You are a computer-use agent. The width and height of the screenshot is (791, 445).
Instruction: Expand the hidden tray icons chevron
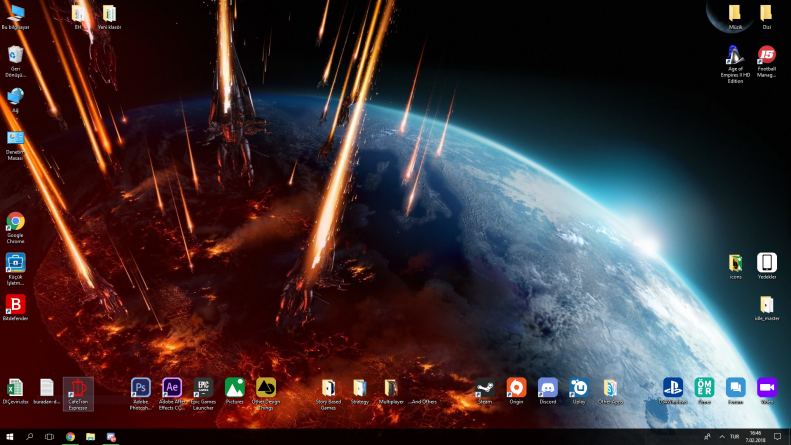(x=722, y=436)
